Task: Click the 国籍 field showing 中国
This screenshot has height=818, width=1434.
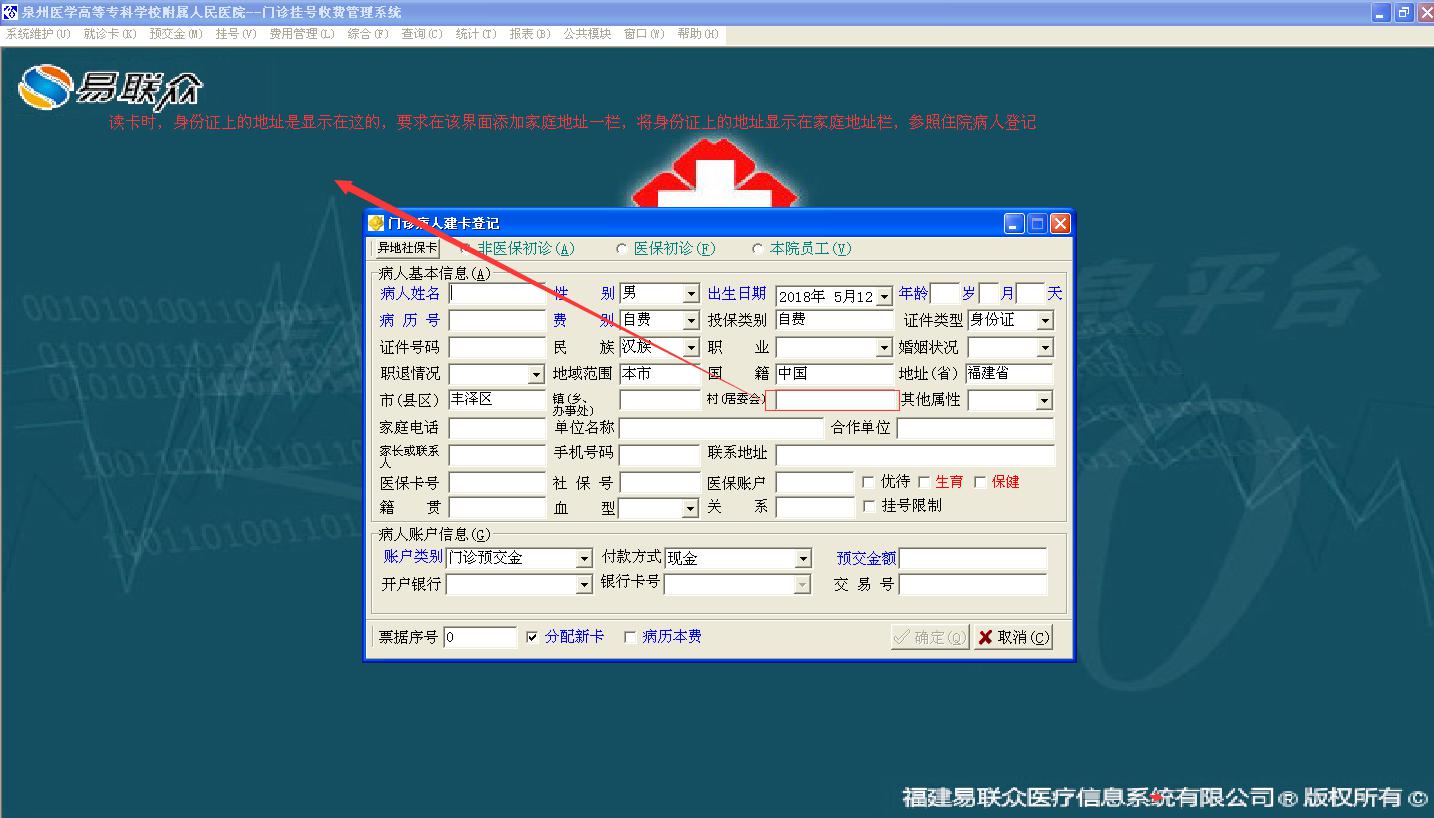Action: click(x=835, y=374)
